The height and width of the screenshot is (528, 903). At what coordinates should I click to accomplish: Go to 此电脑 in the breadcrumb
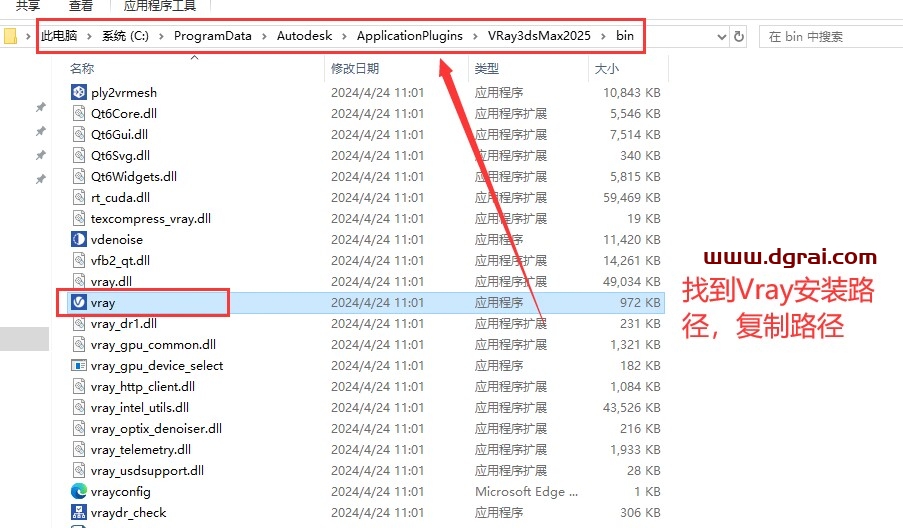click(x=59, y=36)
